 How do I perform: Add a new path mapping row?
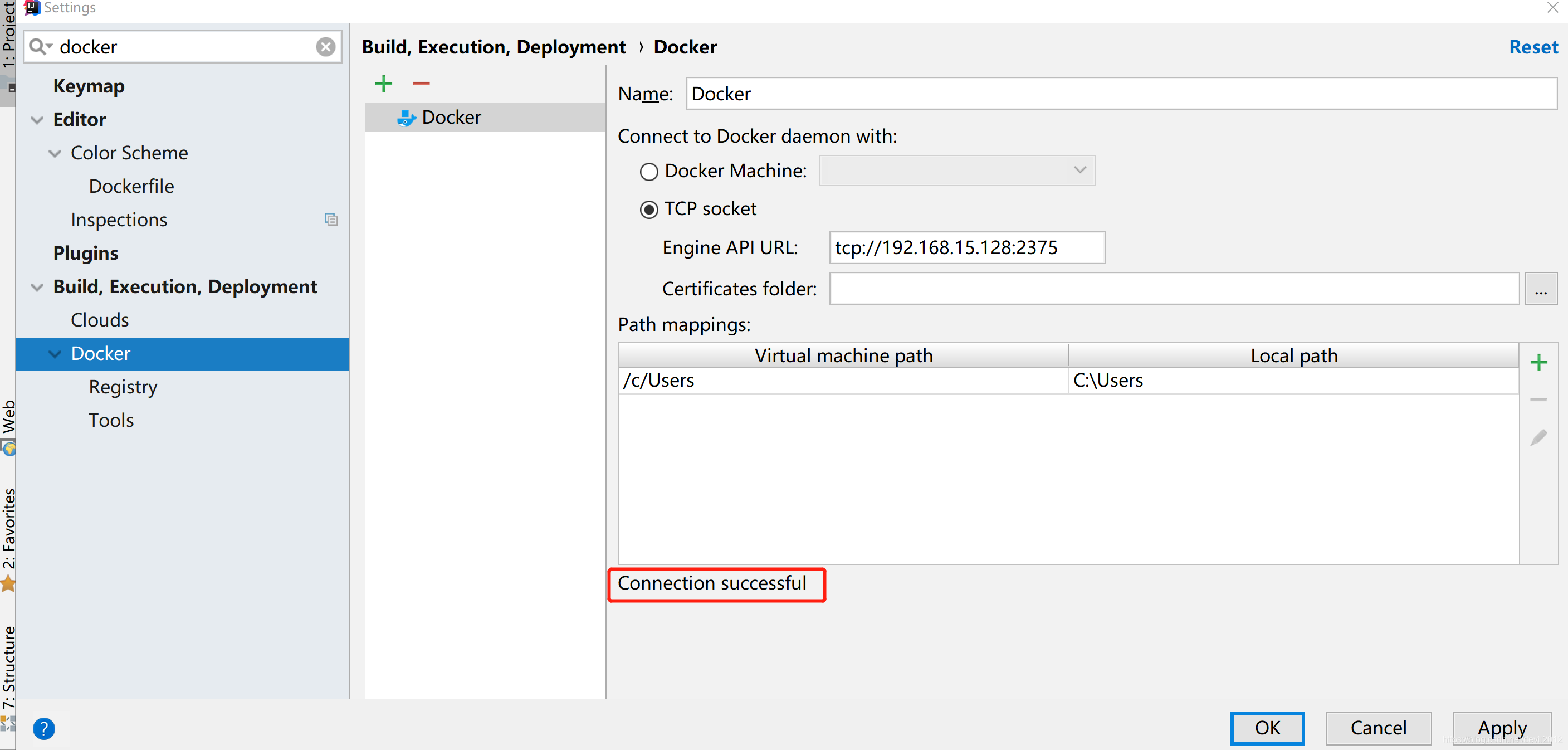tap(1538, 362)
